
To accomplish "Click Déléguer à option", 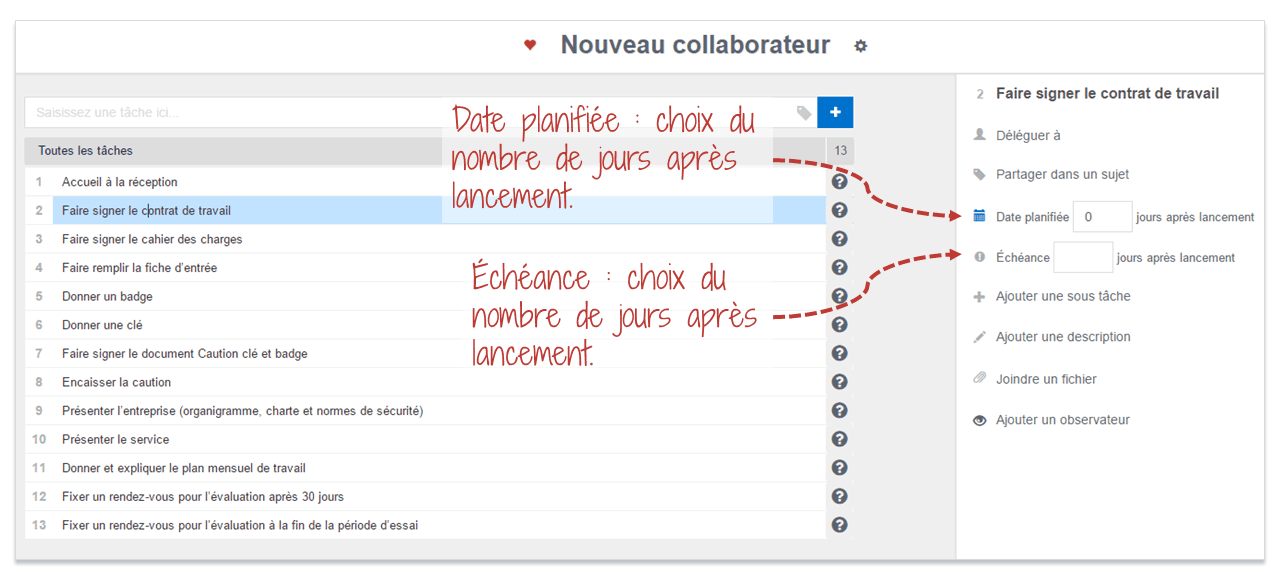I will click(1028, 135).
